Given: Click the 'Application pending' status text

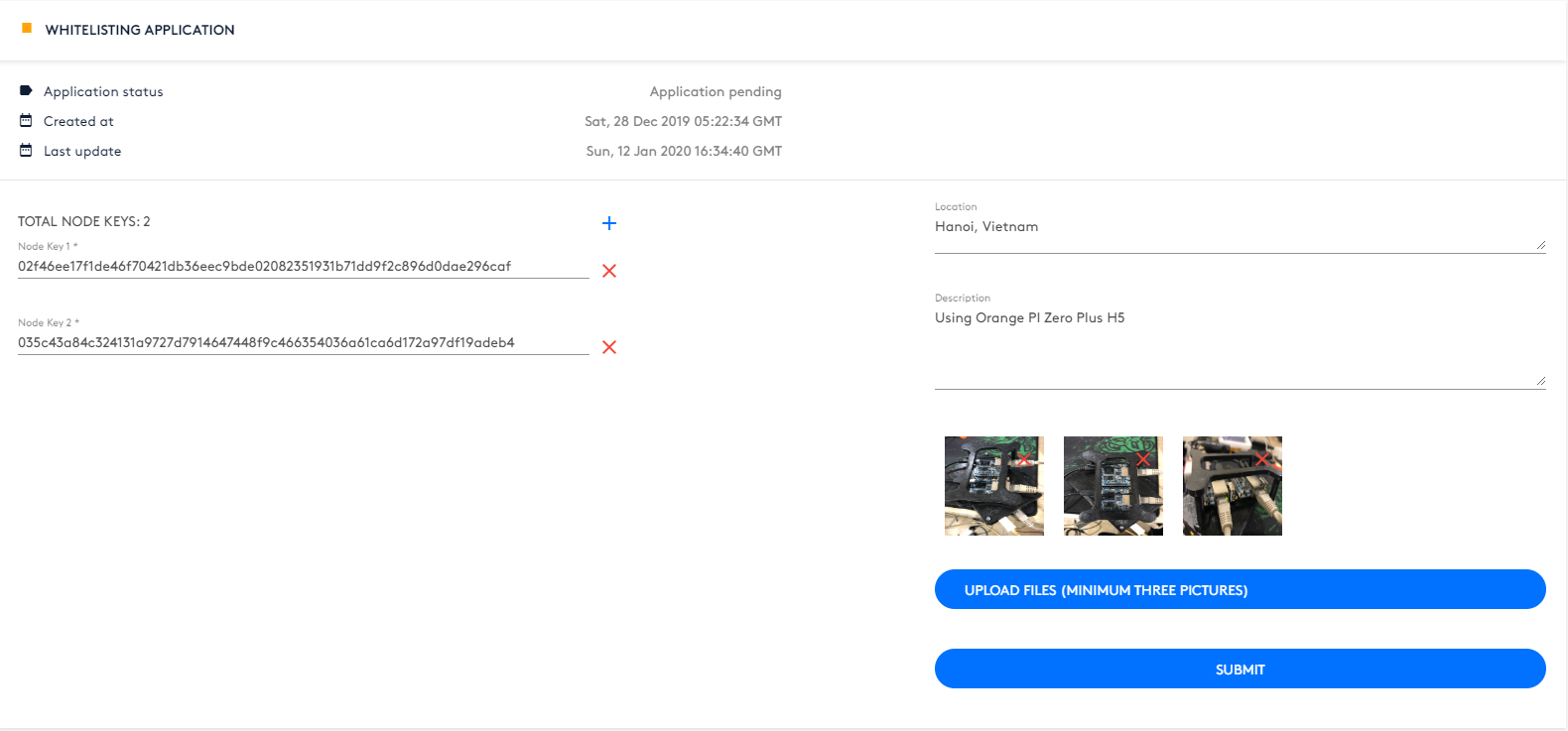Looking at the screenshot, I should click(716, 91).
